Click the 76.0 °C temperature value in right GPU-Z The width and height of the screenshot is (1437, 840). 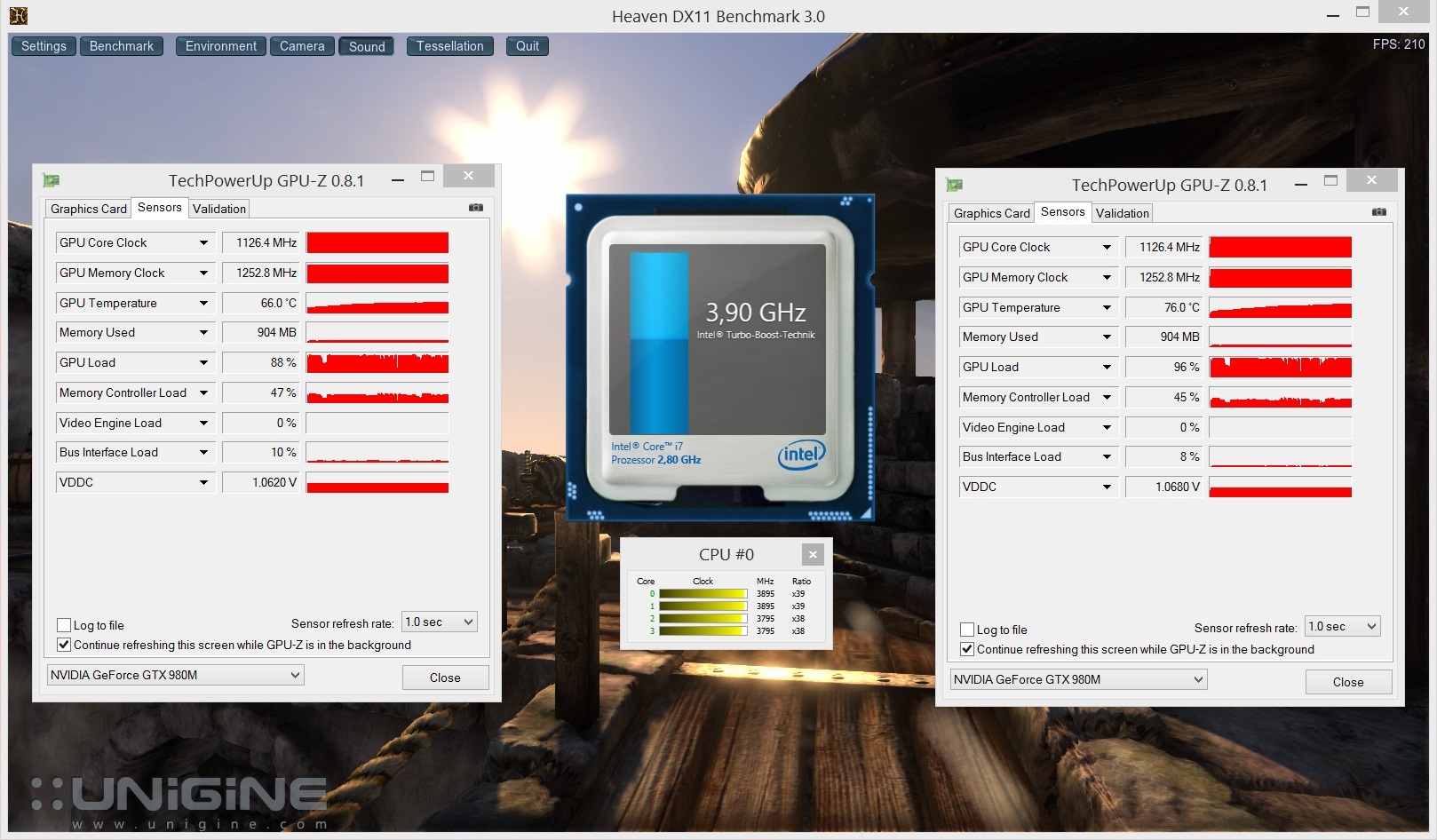click(x=1163, y=307)
